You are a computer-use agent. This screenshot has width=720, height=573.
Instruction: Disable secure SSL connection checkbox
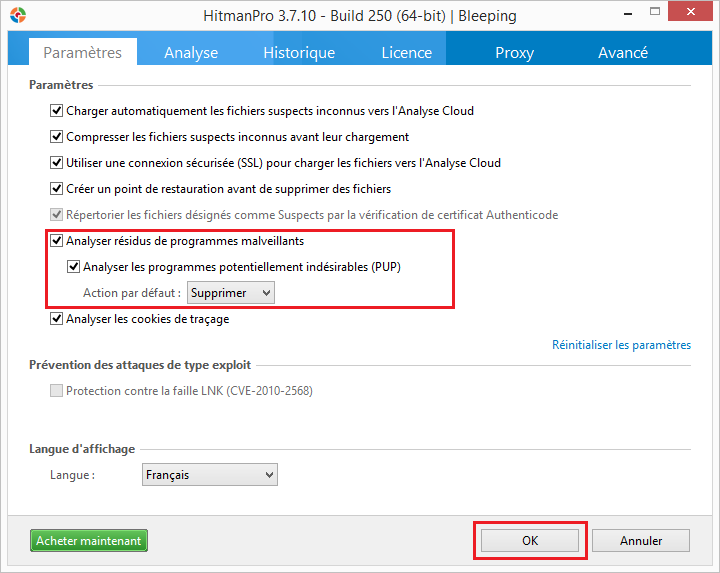pyautogui.click(x=56, y=163)
